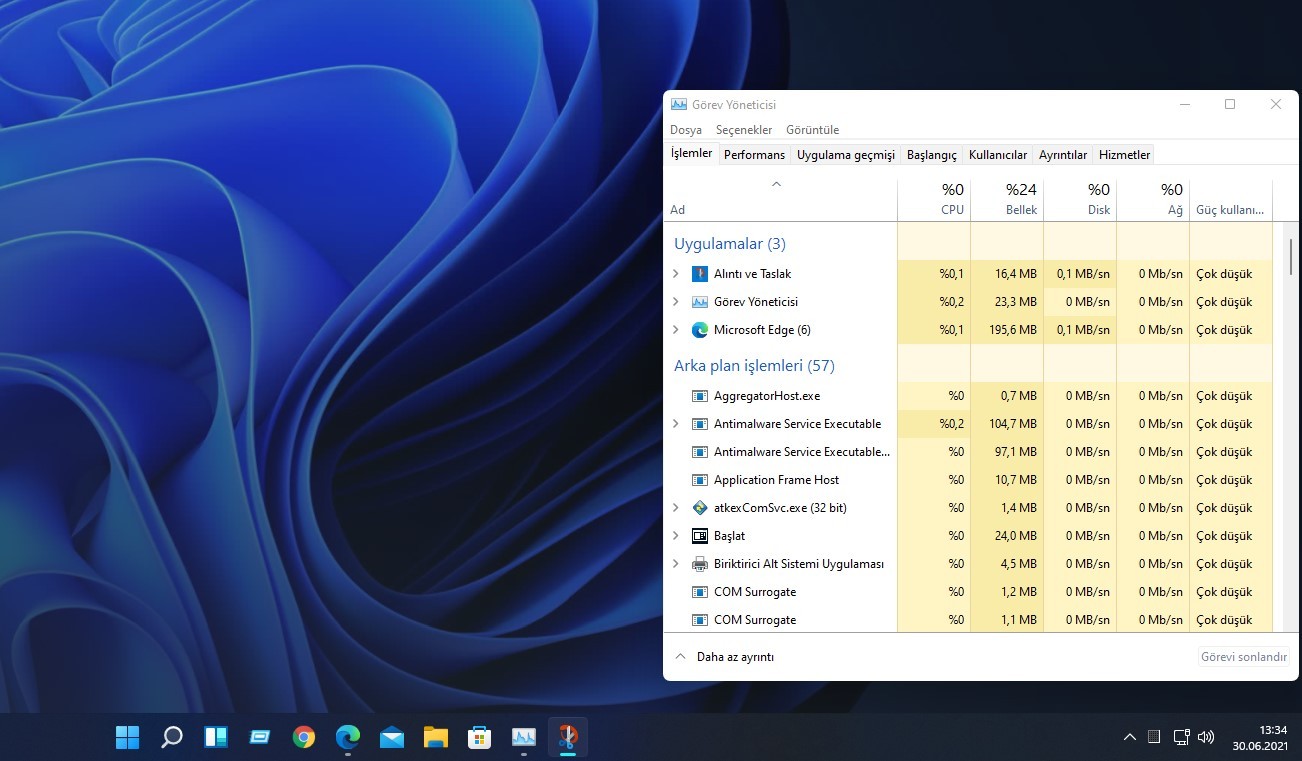
Task: Click the Application Frame Host process icon
Action: click(699, 479)
